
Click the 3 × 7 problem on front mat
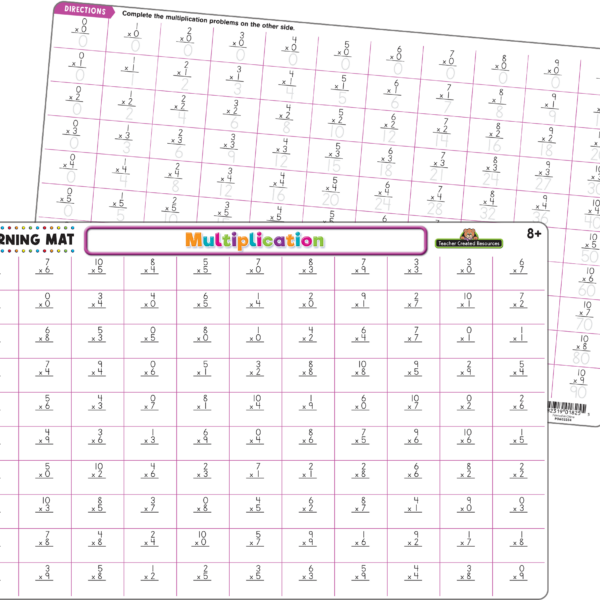click(x=150, y=505)
